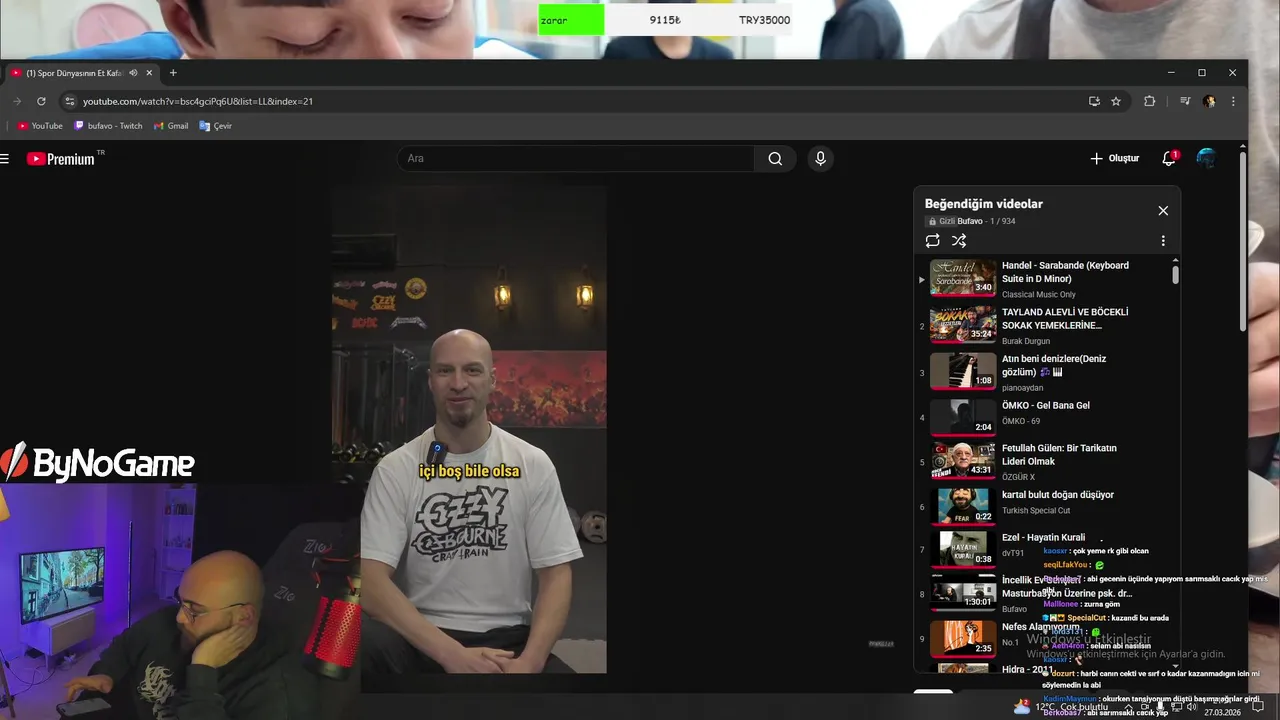Open the playlist three-dot options menu
Image resolution: width=1280 pixels, height=720 pixels.
click(x=1163, y=240)
